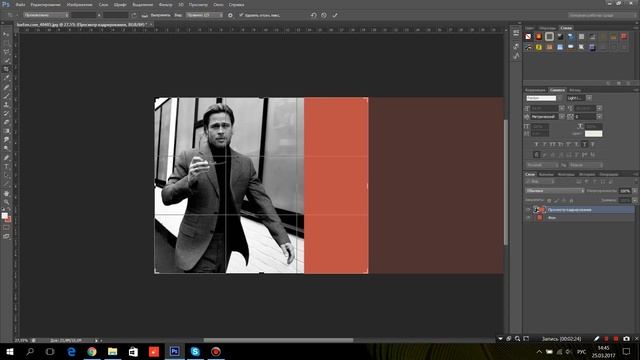Image resolution: width=640 pixels, height=360 pixels.
Task: Click the Straighten tool in options bar
Action: tap(144, 15)
